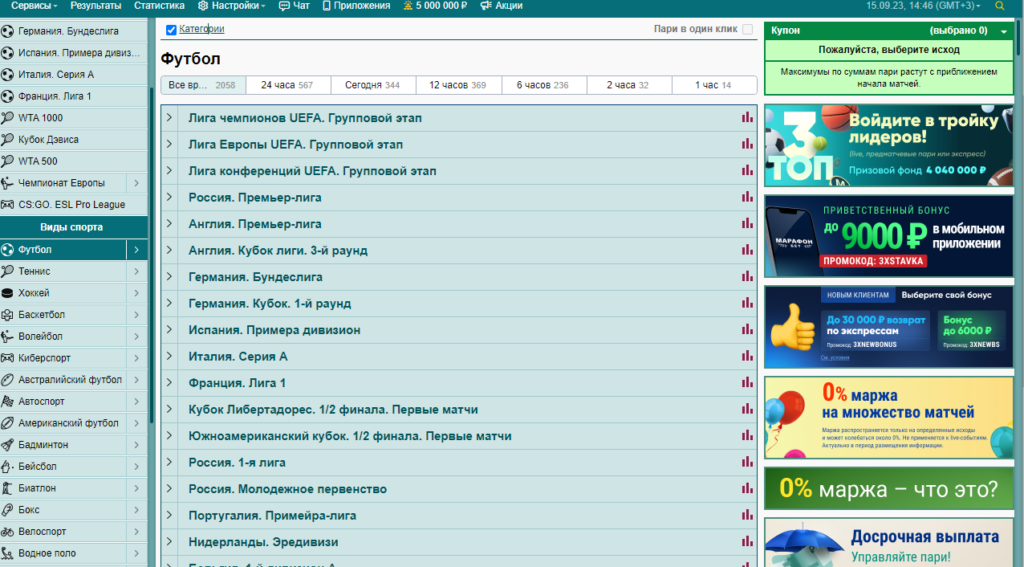The height and width of the screenshot is (567, 1024).
Task: Enable Пари в один клик checkbox
Action: coord(748,29)
